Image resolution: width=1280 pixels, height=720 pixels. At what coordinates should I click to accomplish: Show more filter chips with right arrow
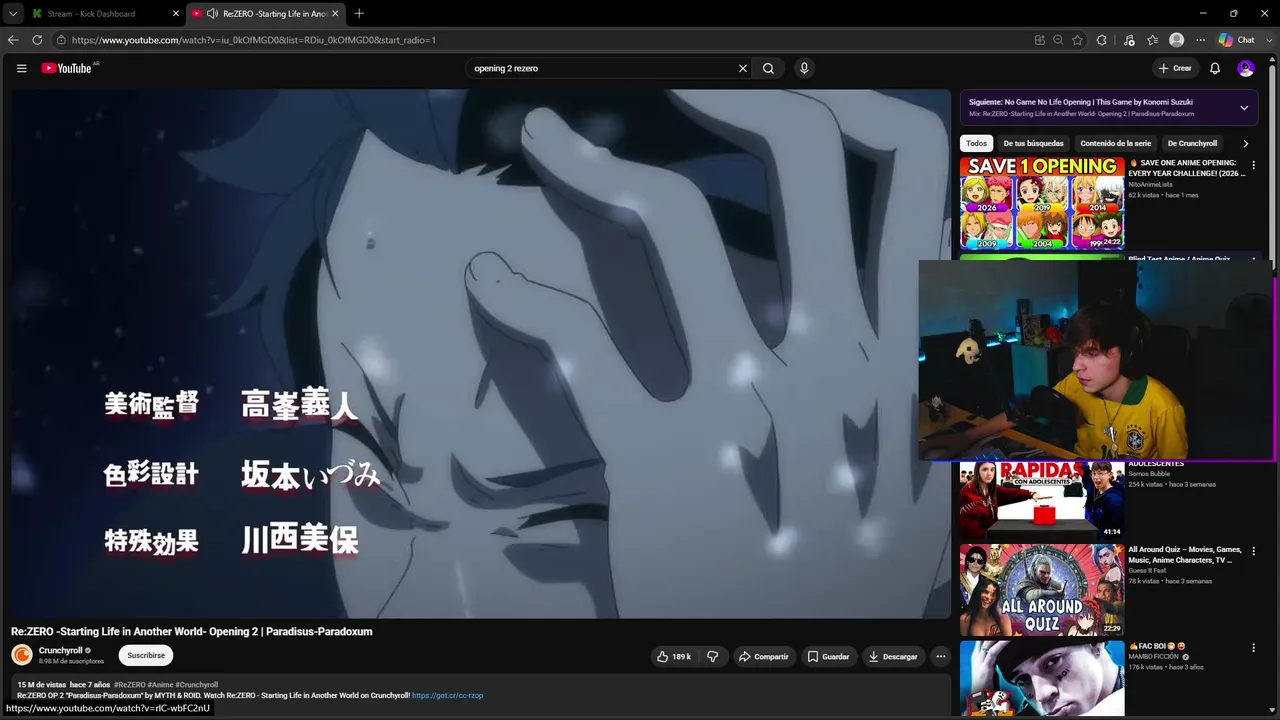coord(1245,143)
